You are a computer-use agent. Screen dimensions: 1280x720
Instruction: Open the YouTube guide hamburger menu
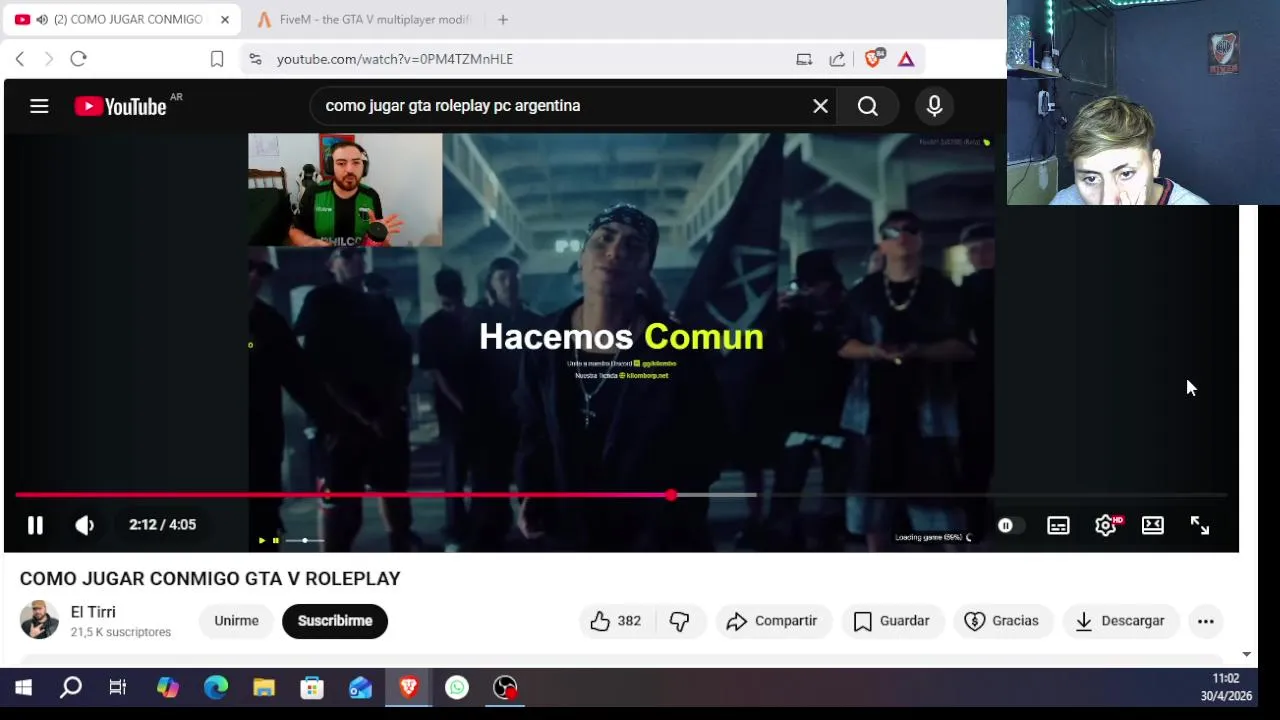pyautogui.click(x=39, y=106)
